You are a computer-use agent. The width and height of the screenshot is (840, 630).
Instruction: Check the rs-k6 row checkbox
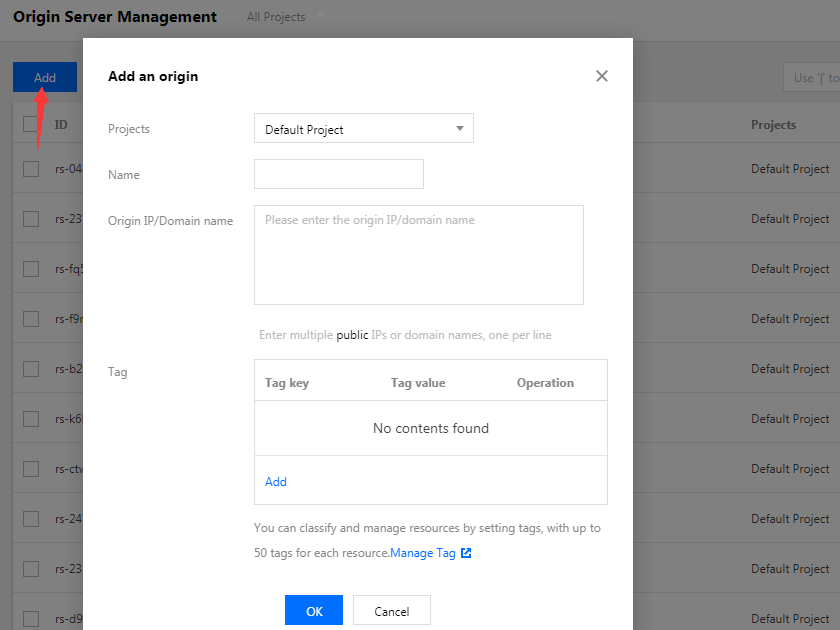[x=31, y=419]
